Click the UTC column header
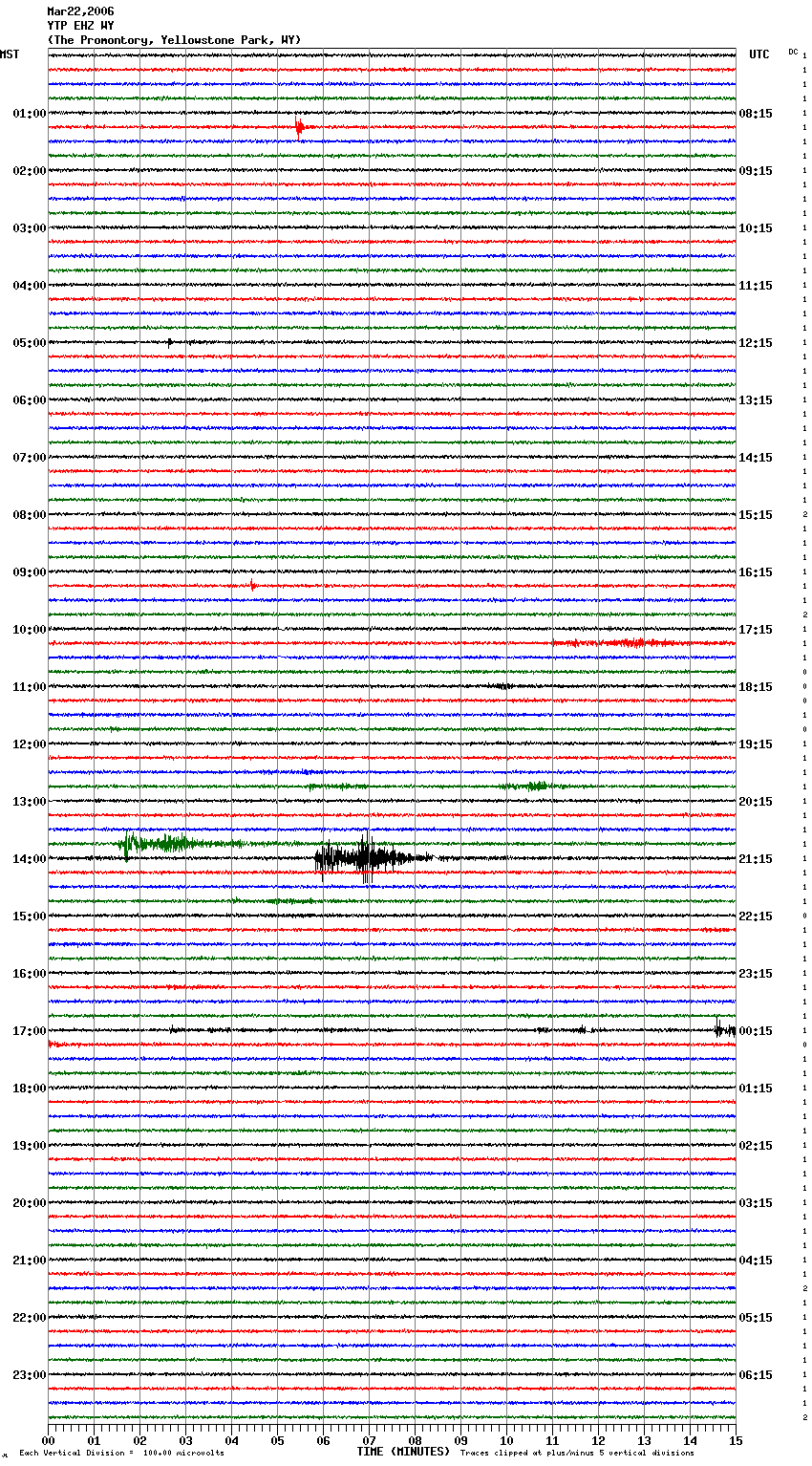Viewport: 812px width, 1466px height. point(759,54)
